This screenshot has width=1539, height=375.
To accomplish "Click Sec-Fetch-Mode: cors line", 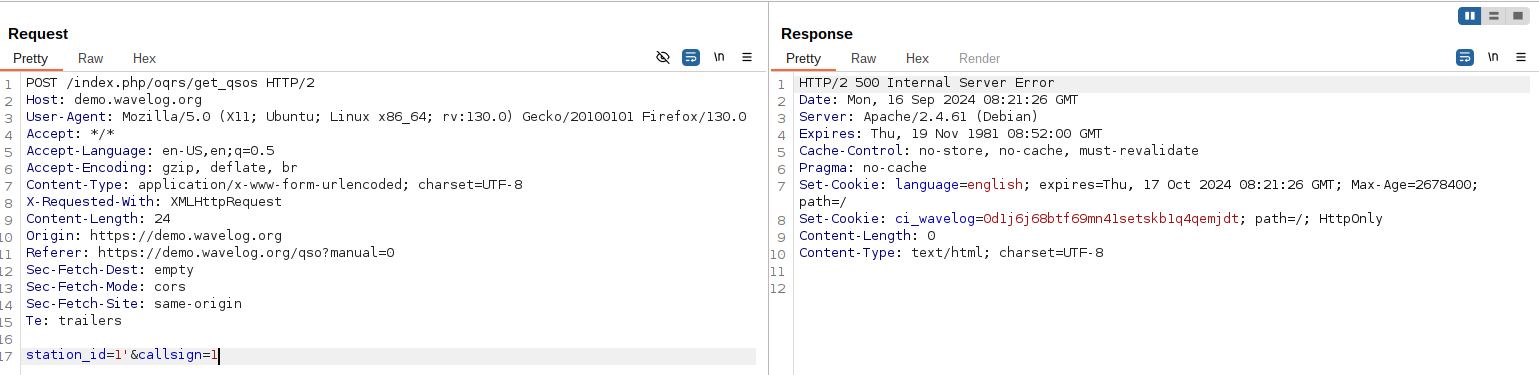I will [106, 287].
